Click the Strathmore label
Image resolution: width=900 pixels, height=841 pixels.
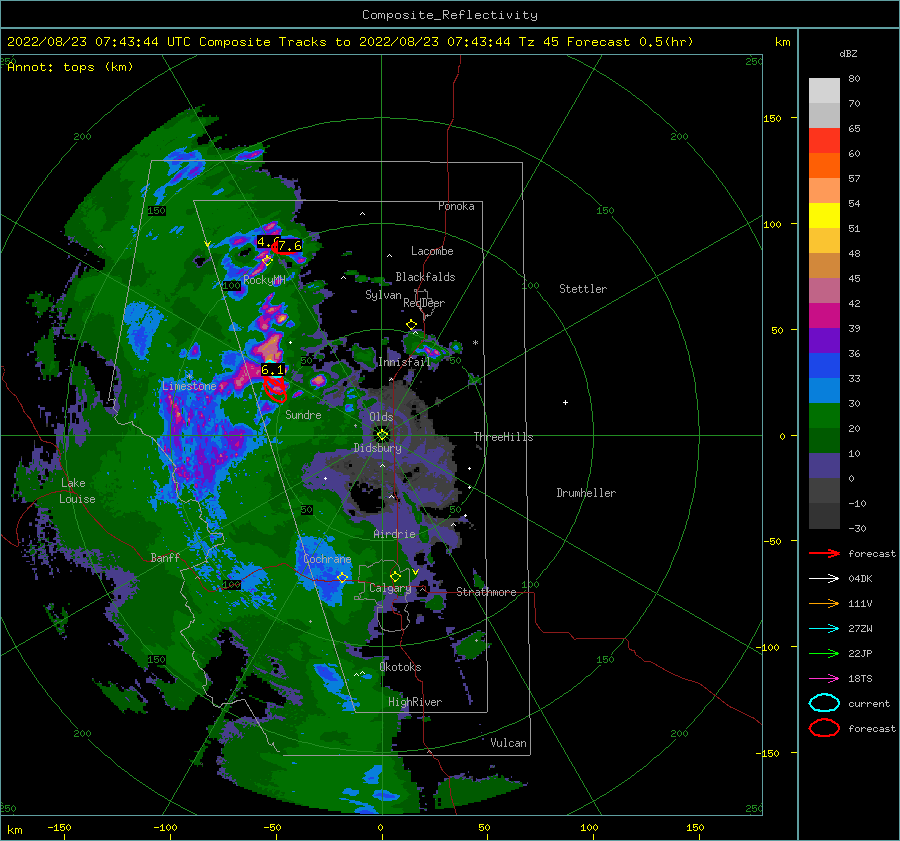pos(486,592)
